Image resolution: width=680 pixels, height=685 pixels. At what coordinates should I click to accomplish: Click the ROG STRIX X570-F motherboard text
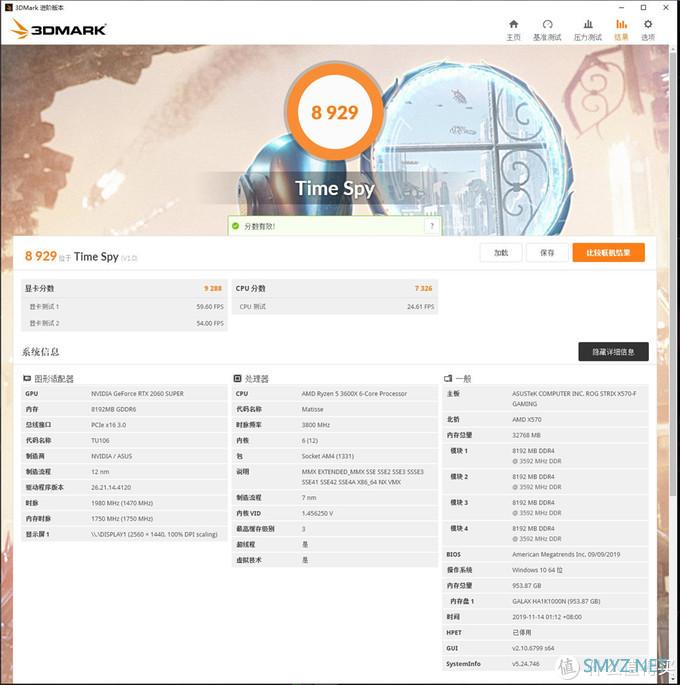574,398
